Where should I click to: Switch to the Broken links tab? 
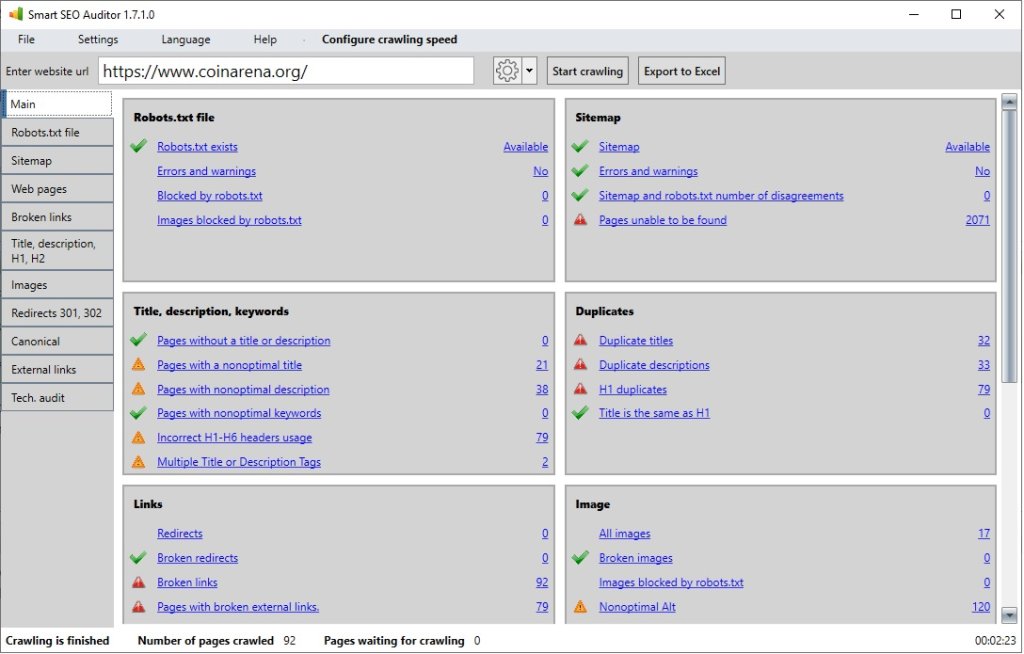(x=57, y=217)
